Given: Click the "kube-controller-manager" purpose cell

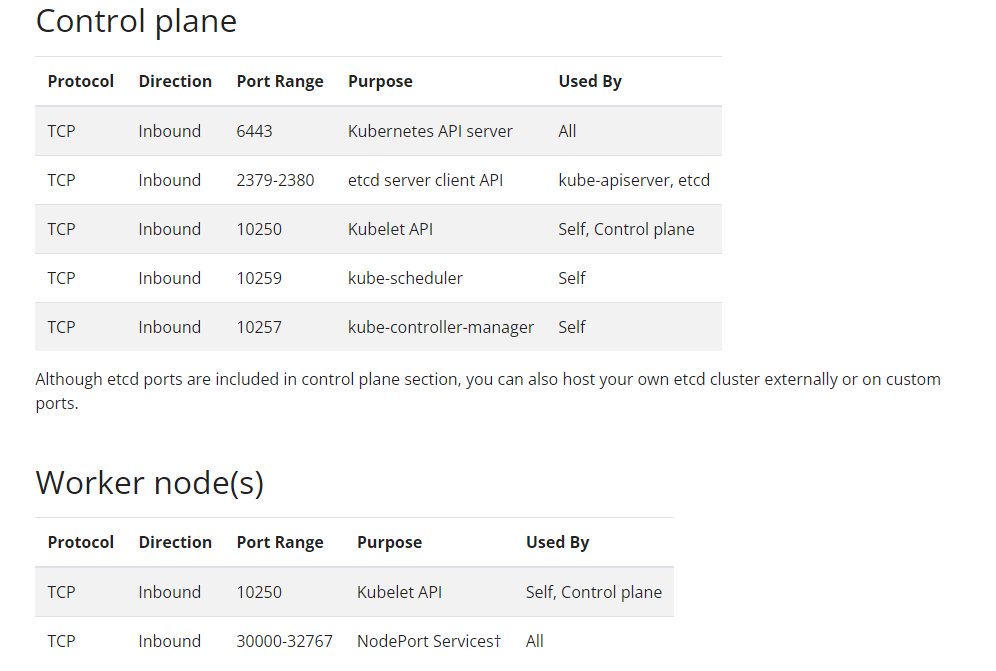Looking at the screenshot, I should pos(441,327).
